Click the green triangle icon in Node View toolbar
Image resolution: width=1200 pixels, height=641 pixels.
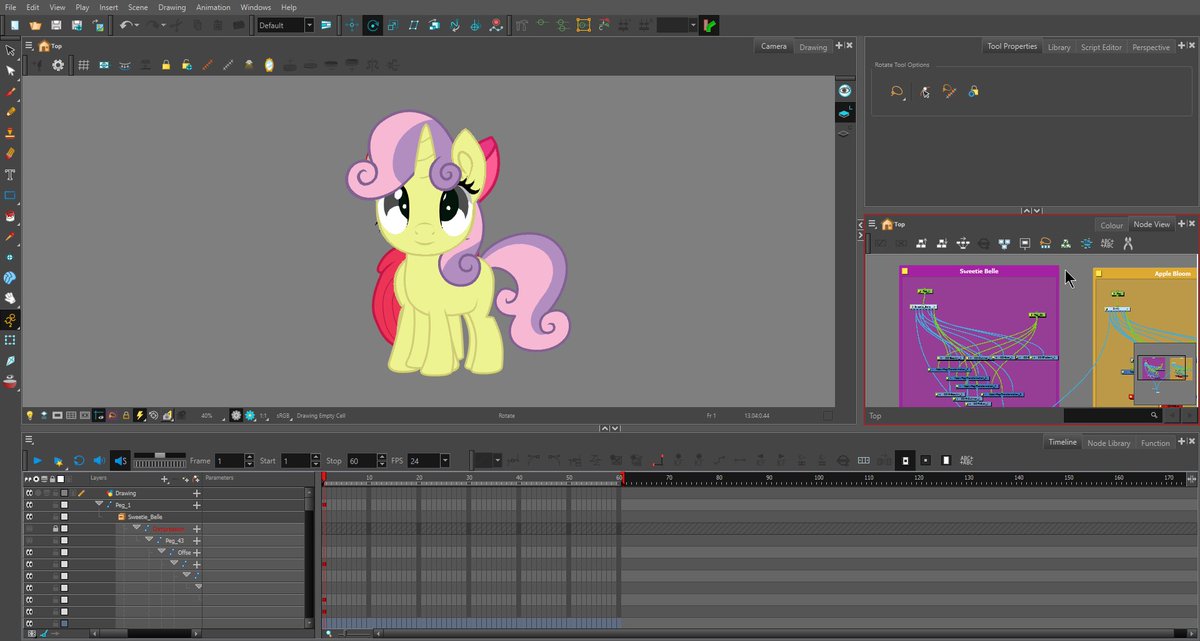[x=1065, y=243]
